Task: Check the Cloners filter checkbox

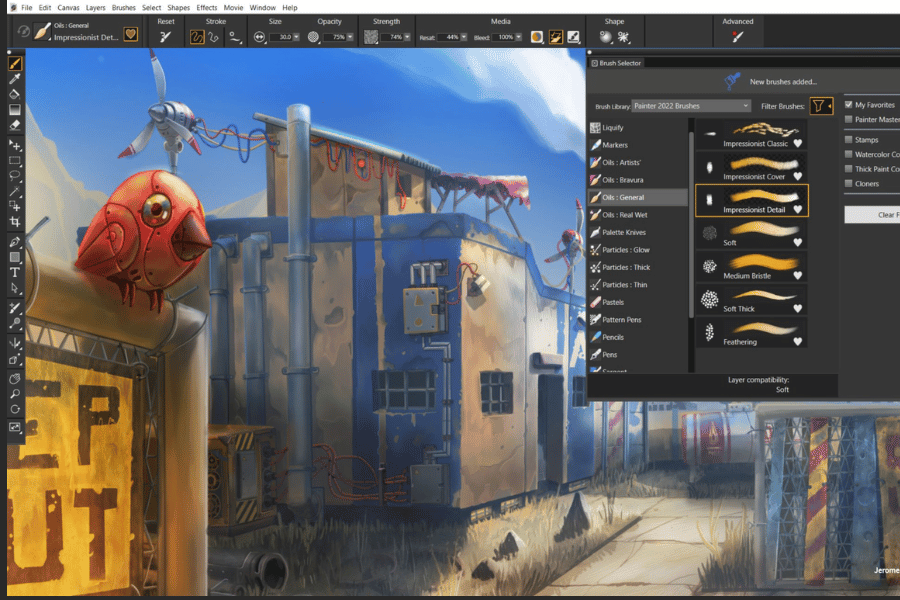Action: tap(849, 183)
